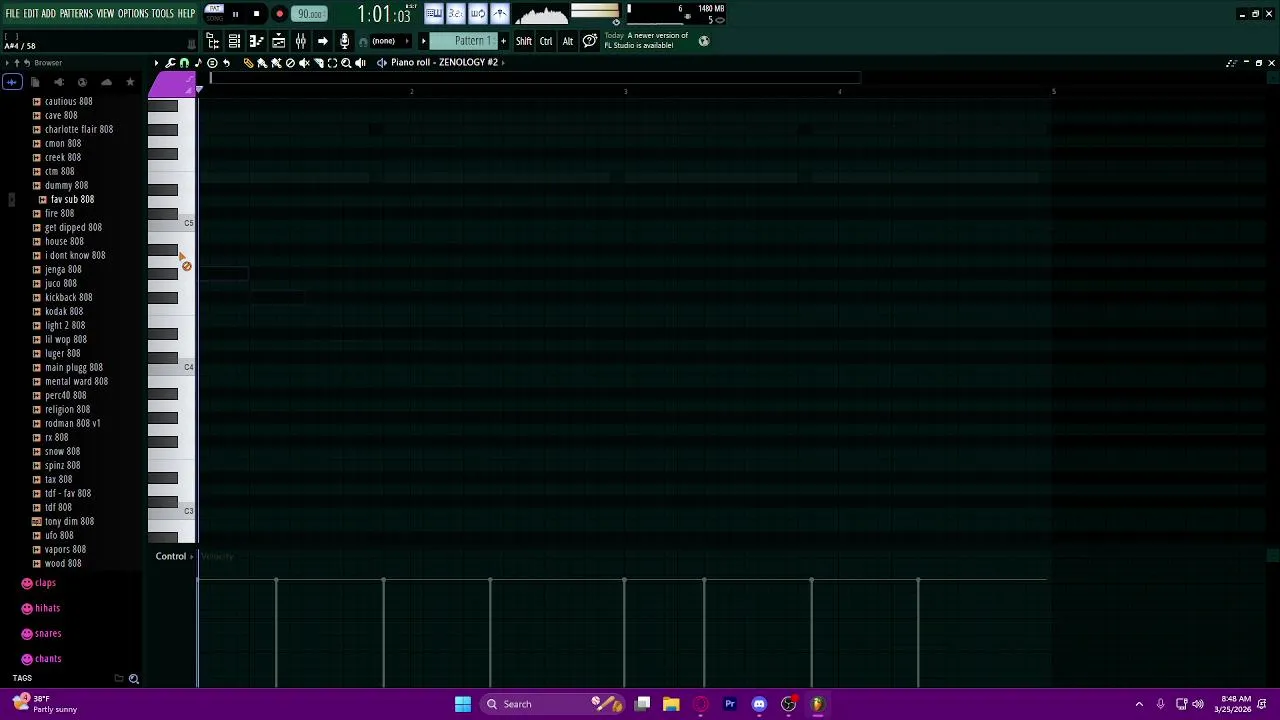Open the piano roll options arrow
Screen dimensions: 1280x720
pos(156,62)
